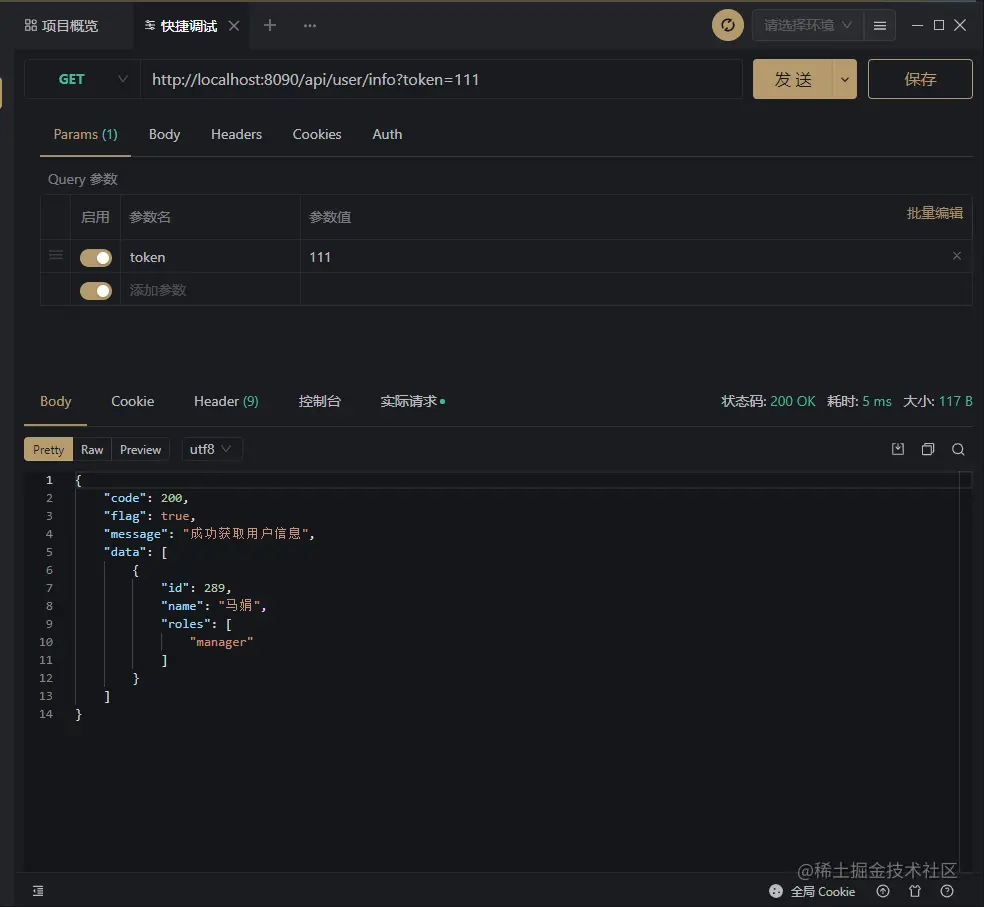Click the 117 B size value
The height and width of the screenshot is (907, 984).
(955, 401)
